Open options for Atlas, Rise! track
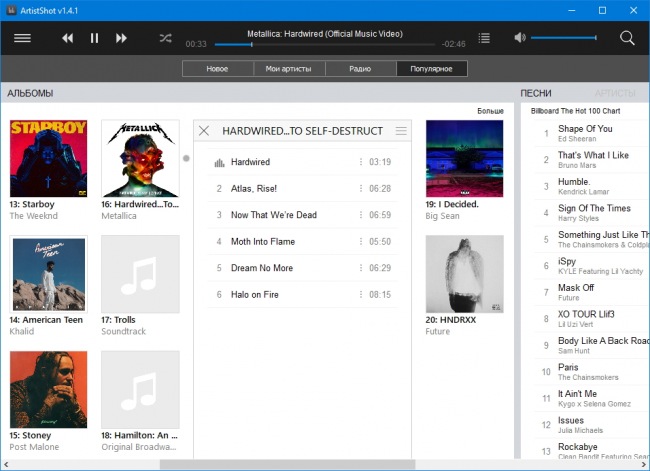This screenshot has height=471, width=650. 361,188
